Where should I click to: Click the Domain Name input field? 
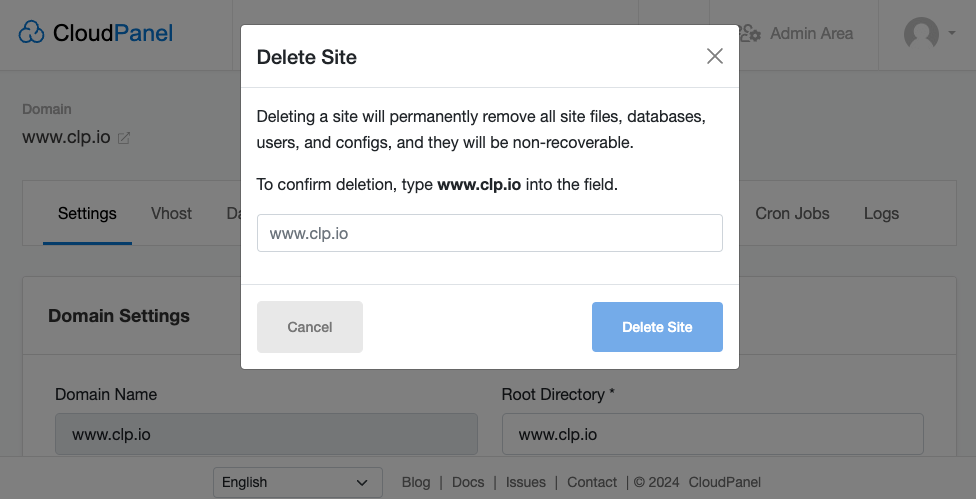point(266,434)
